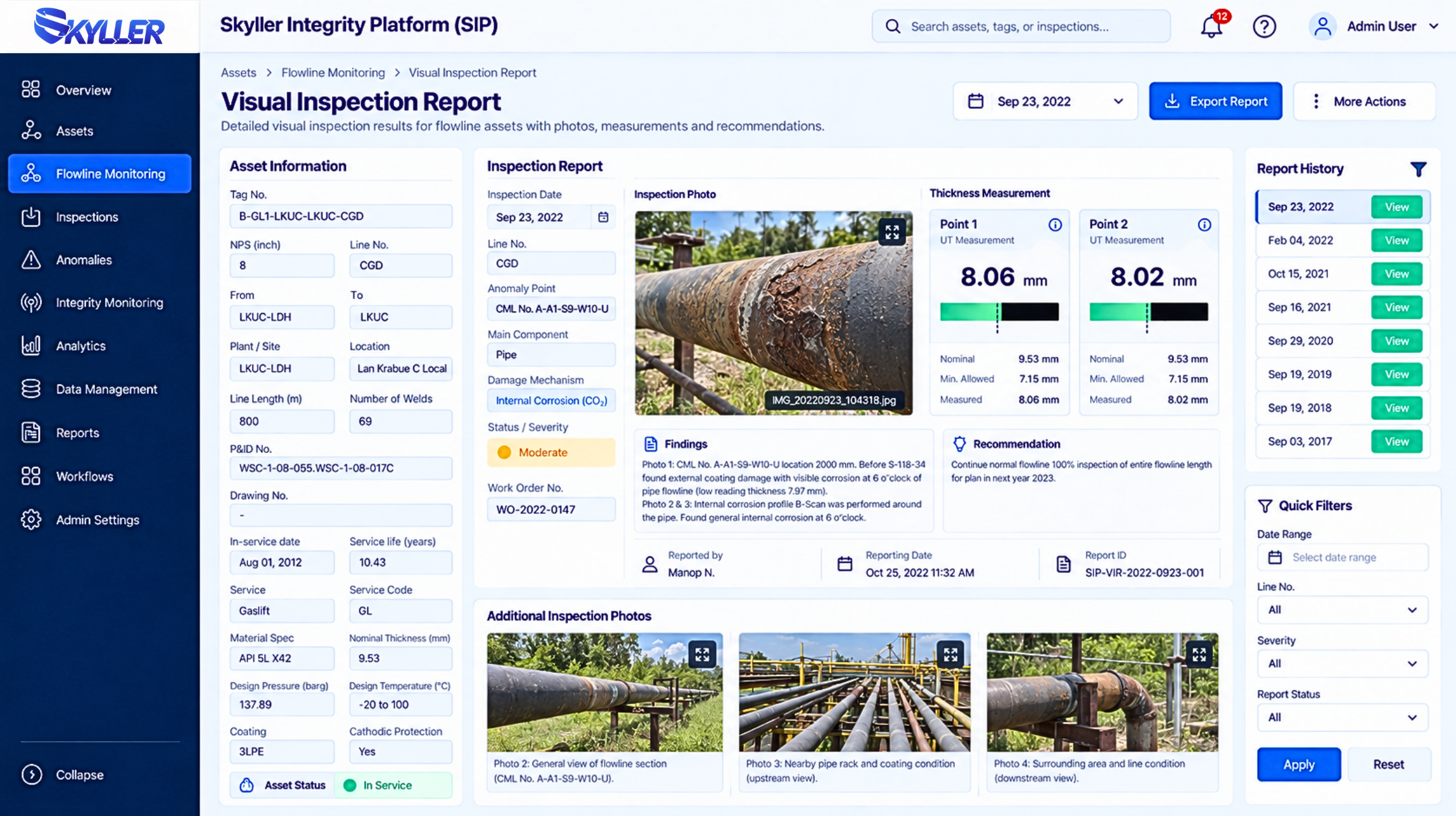
Task: Click the Point 2 thickness gauge bar
Action: (x=1149, y=312)
